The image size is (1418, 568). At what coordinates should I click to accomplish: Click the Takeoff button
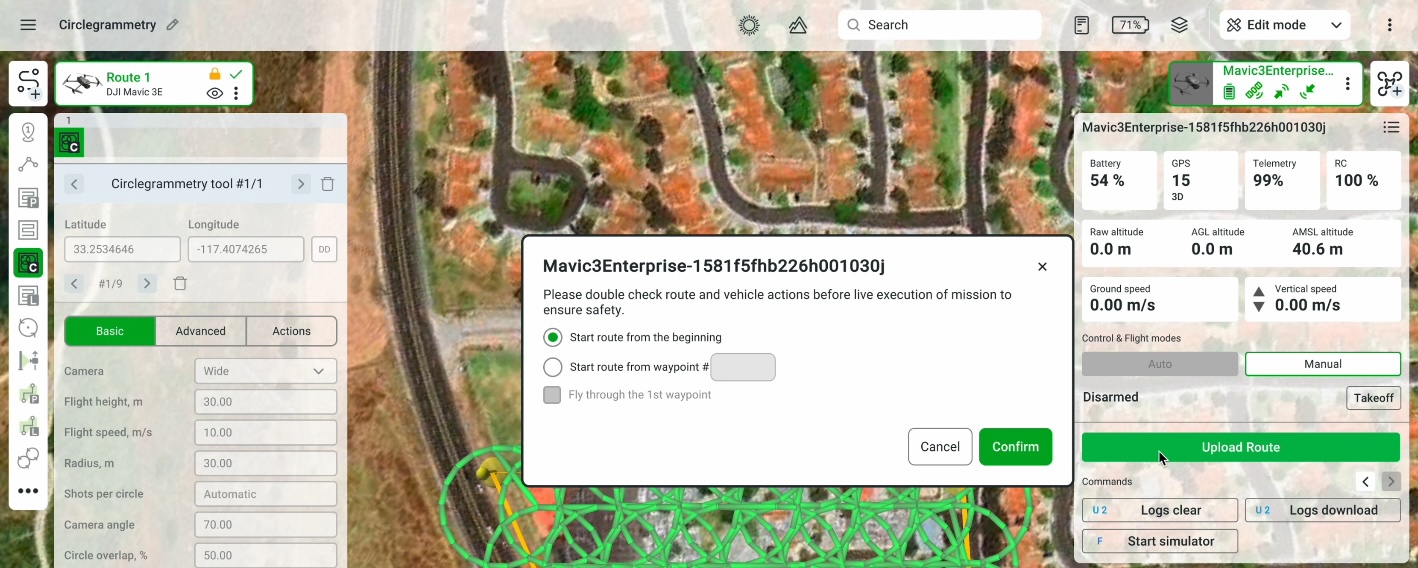tap(1374, 398)
